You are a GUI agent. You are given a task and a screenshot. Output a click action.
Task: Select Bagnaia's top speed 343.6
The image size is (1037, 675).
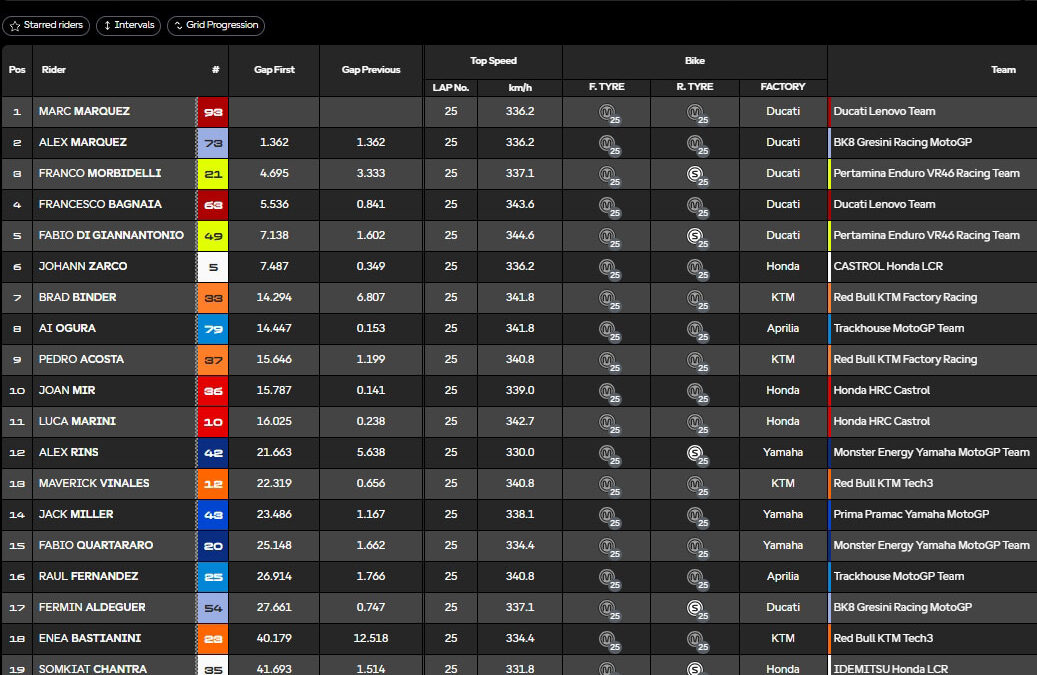pyautogui.click(x=520, y=204)
